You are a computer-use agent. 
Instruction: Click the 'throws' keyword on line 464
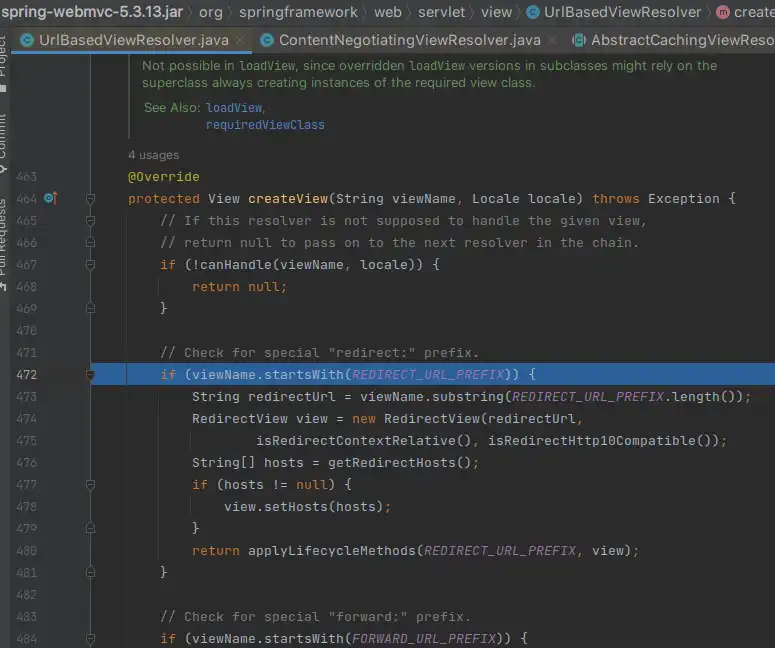click(616, 199)
